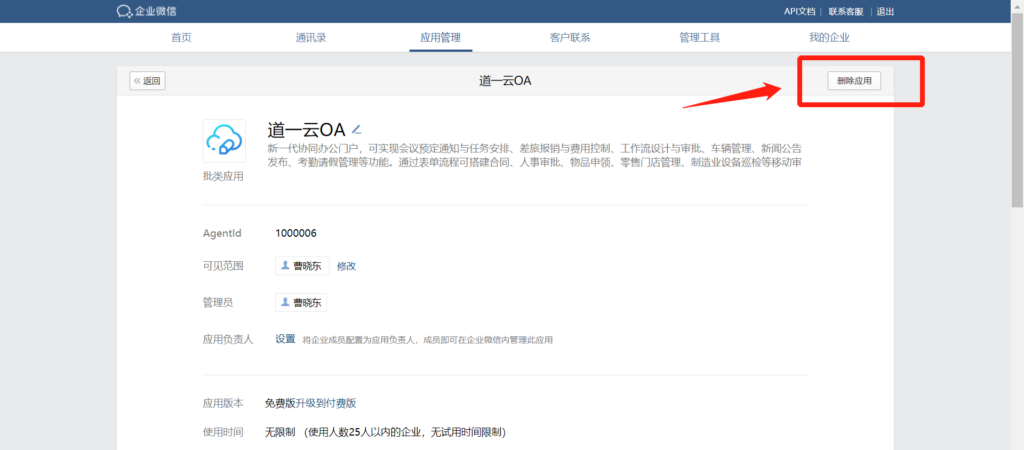Click the 返回 back button

click(x=147, y=81)
